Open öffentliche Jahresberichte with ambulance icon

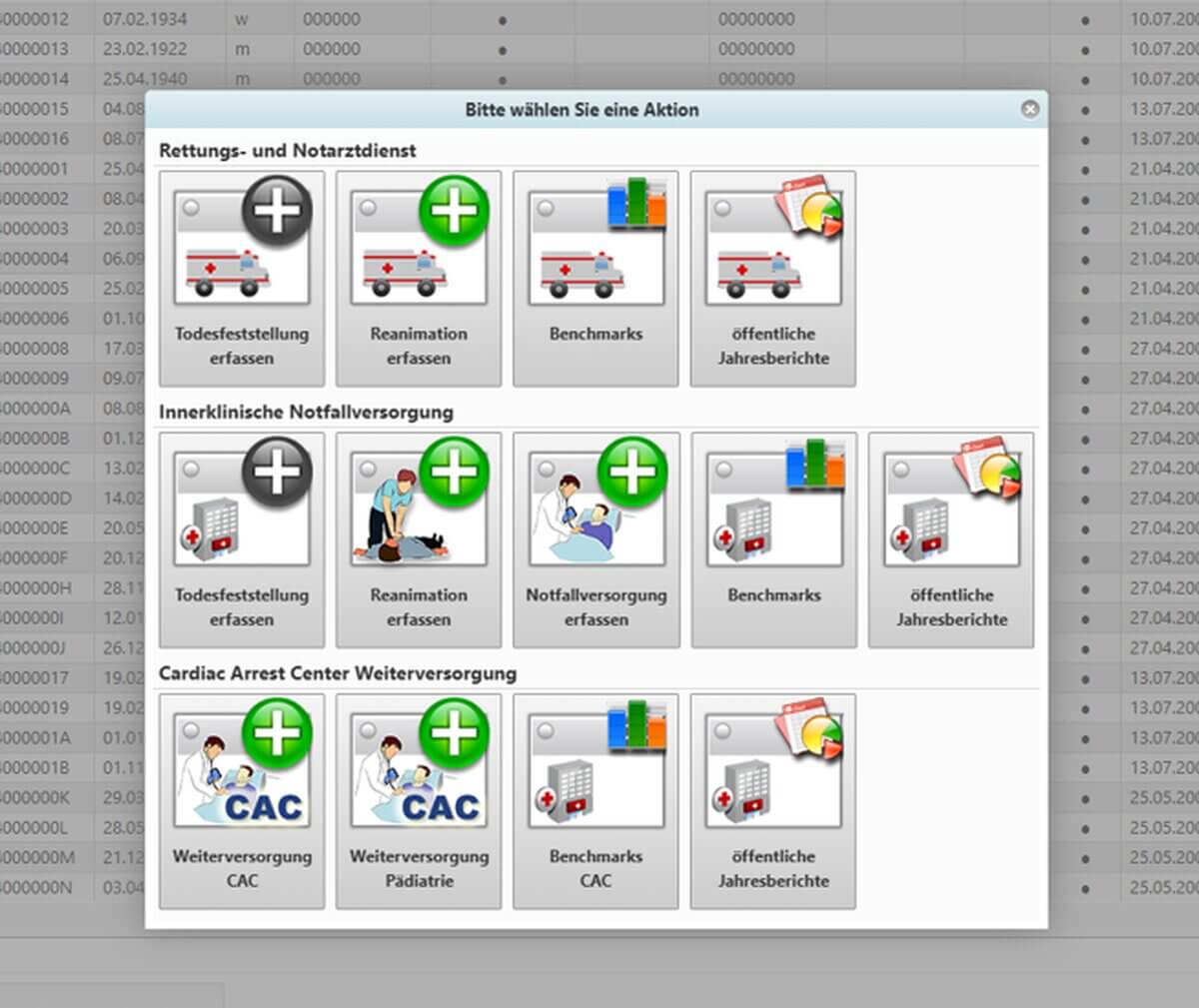tap(772, 278)
